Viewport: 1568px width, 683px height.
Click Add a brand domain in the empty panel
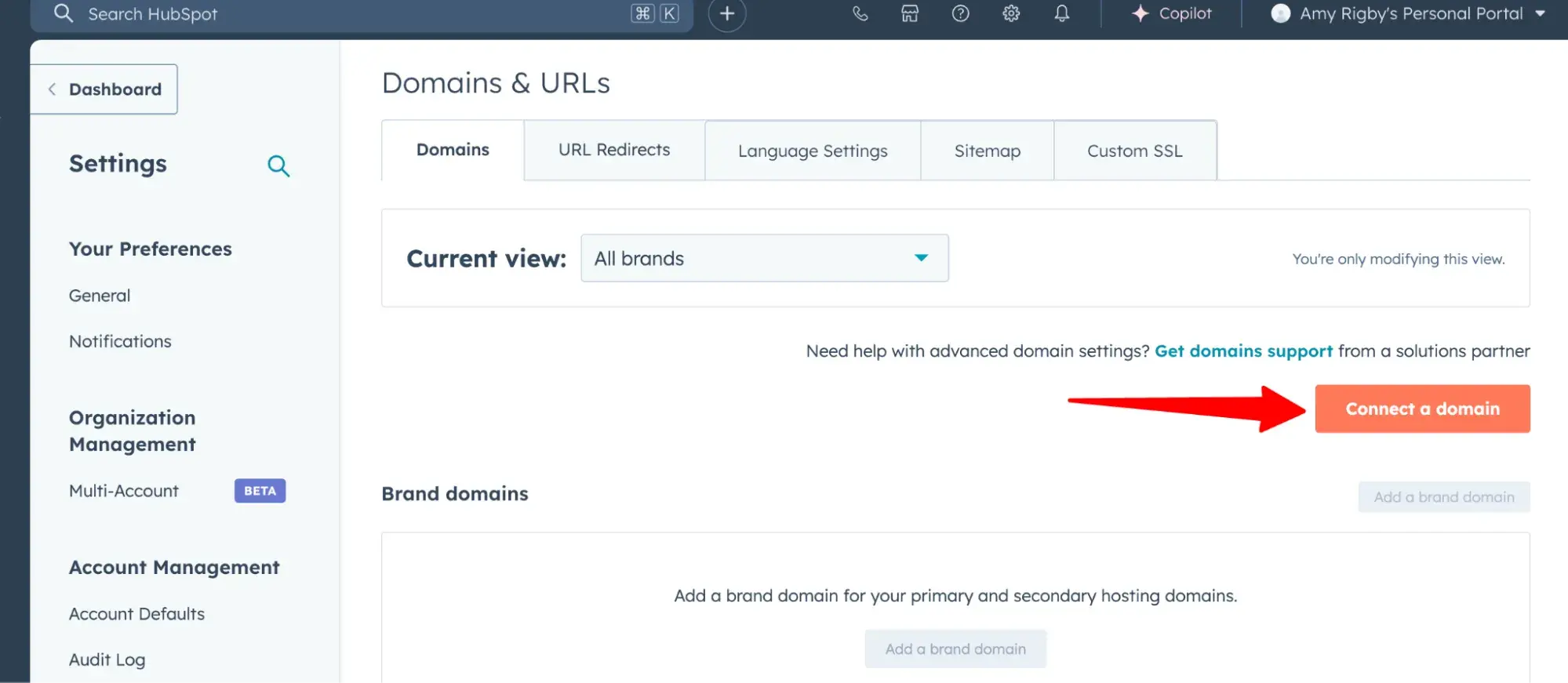point(955,649)
